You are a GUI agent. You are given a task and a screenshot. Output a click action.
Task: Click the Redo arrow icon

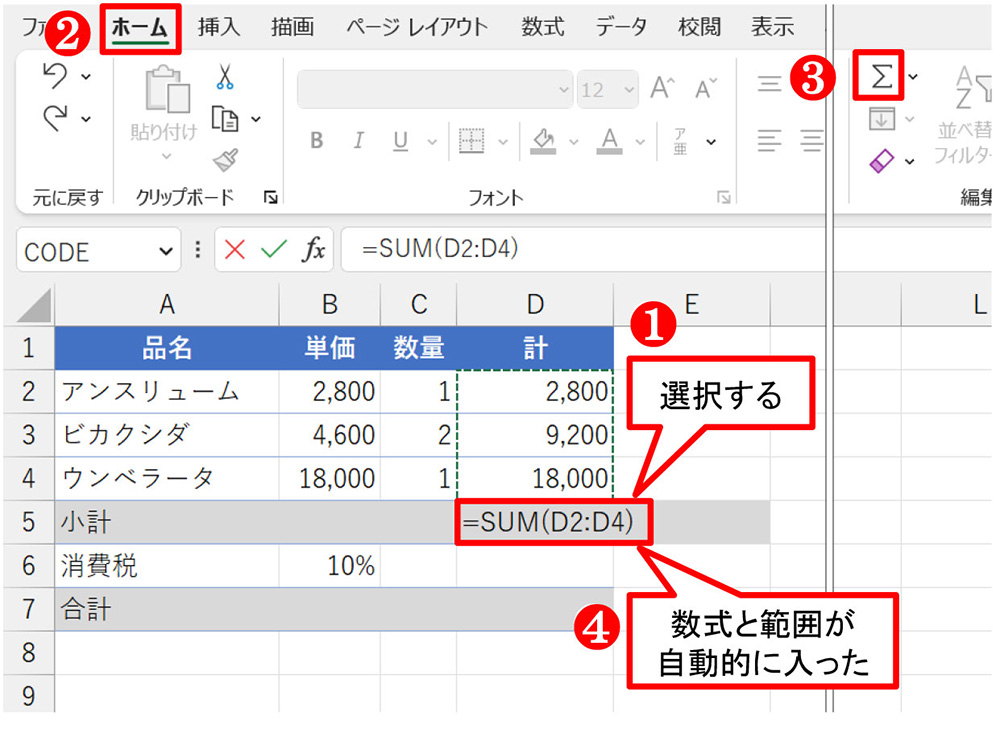[x=55, y=118]
